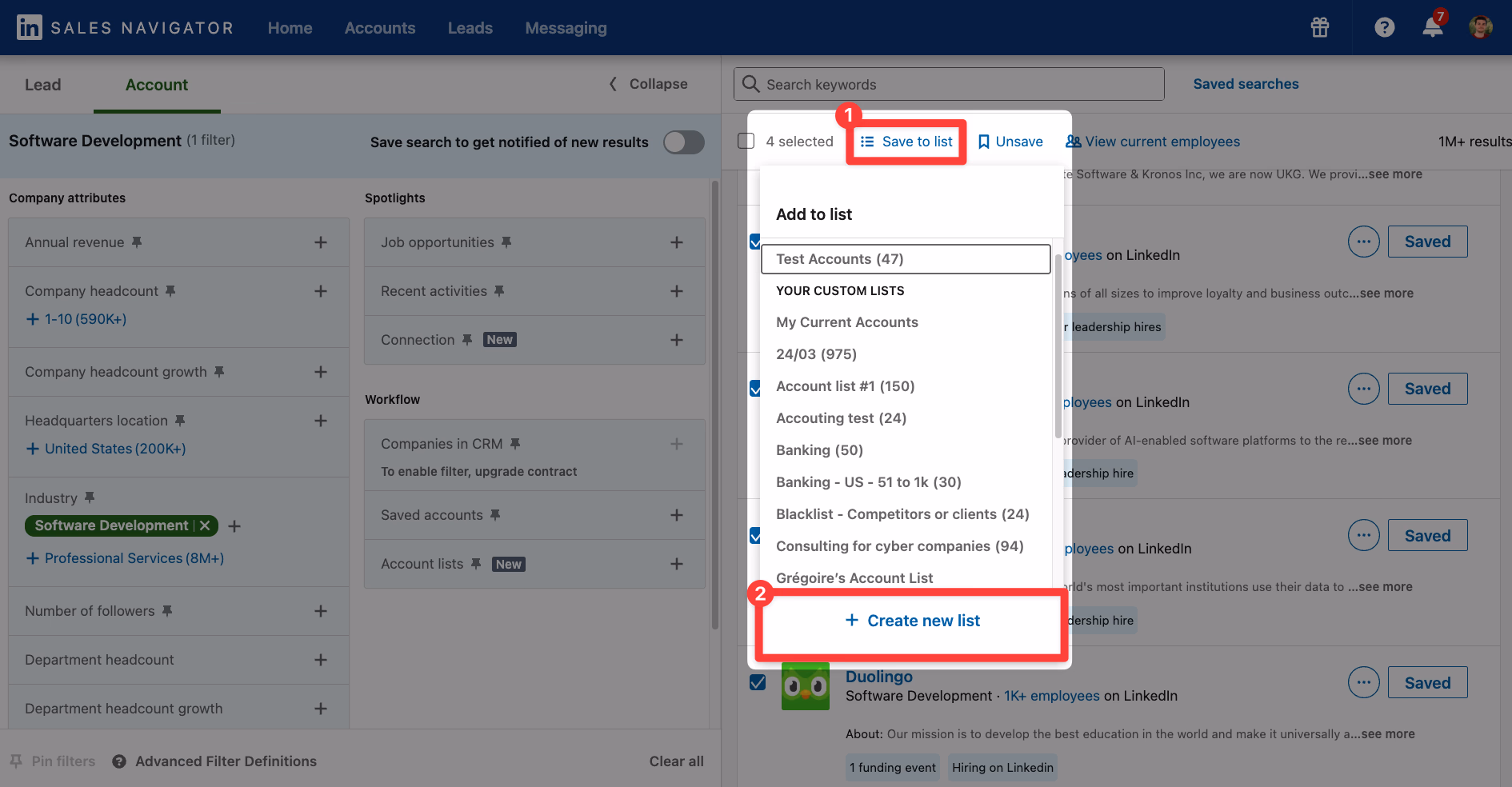Pin the Headquarters location filter
The width and height of the screenshot is (1512, 787).
(x=180, y=421)
